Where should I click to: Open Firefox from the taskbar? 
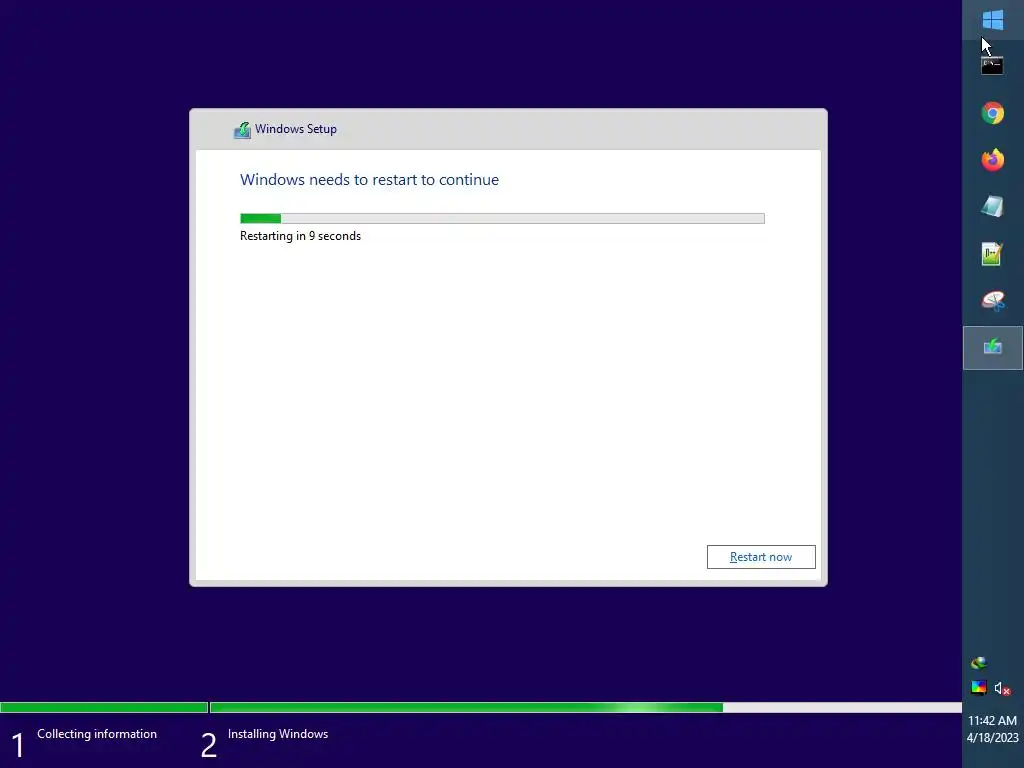993,160
